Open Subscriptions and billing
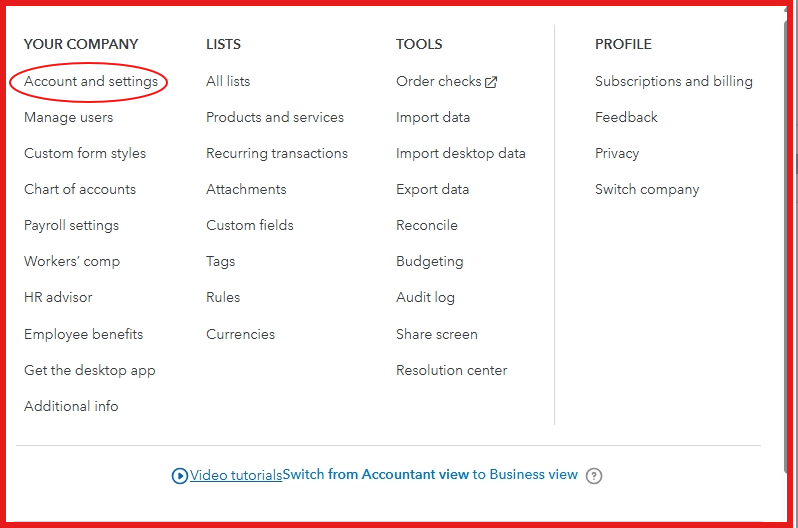The width and height of the screenshot is (798, 528). (x=674, y=81)
